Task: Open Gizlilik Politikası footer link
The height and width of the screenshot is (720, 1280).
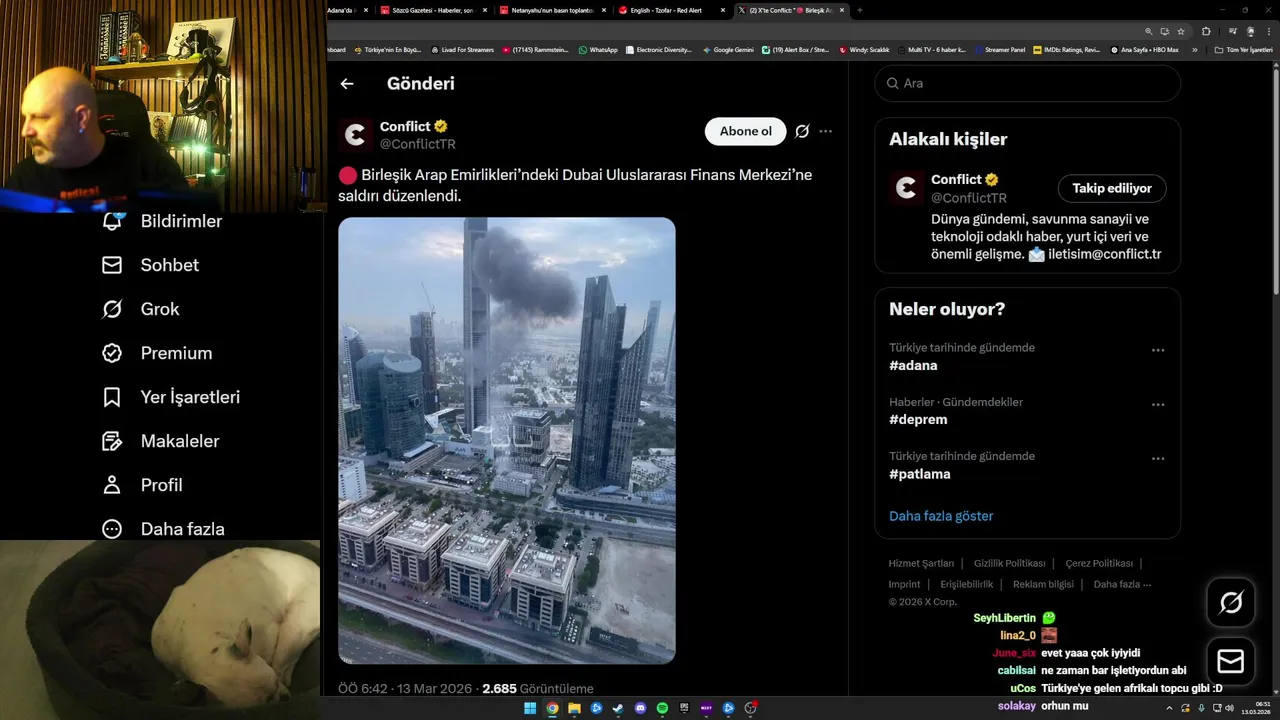Action: pos(1010,563)
